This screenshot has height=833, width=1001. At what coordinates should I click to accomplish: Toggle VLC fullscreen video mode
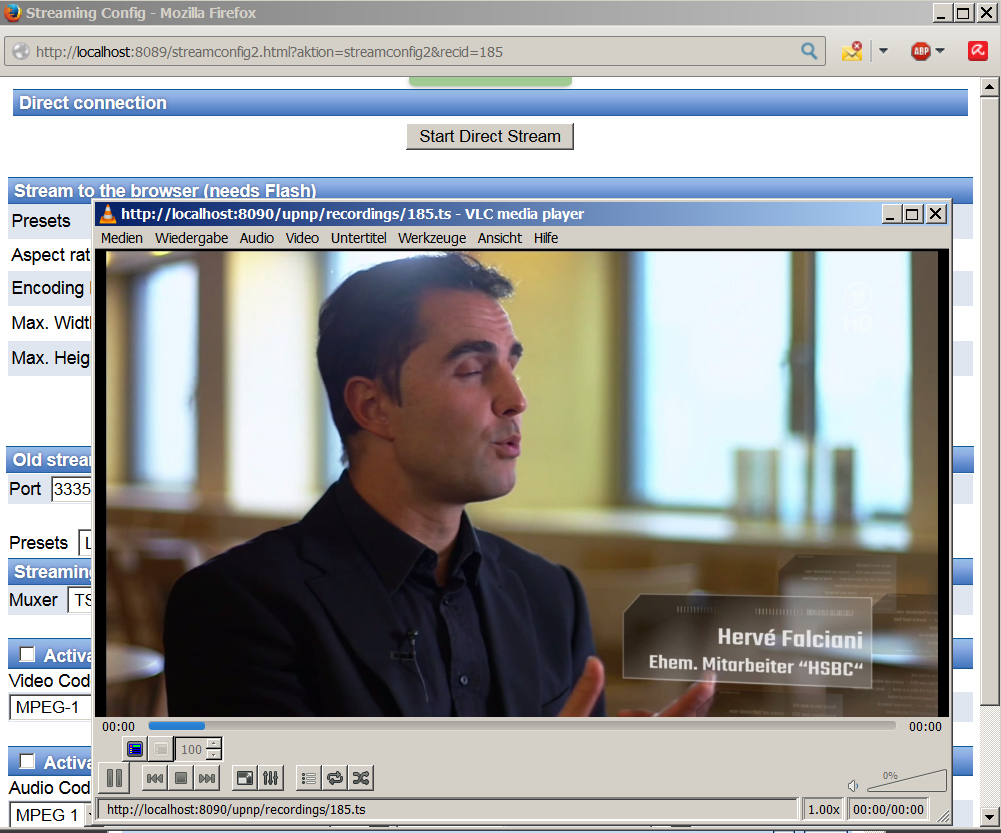(x=245, y=777)
